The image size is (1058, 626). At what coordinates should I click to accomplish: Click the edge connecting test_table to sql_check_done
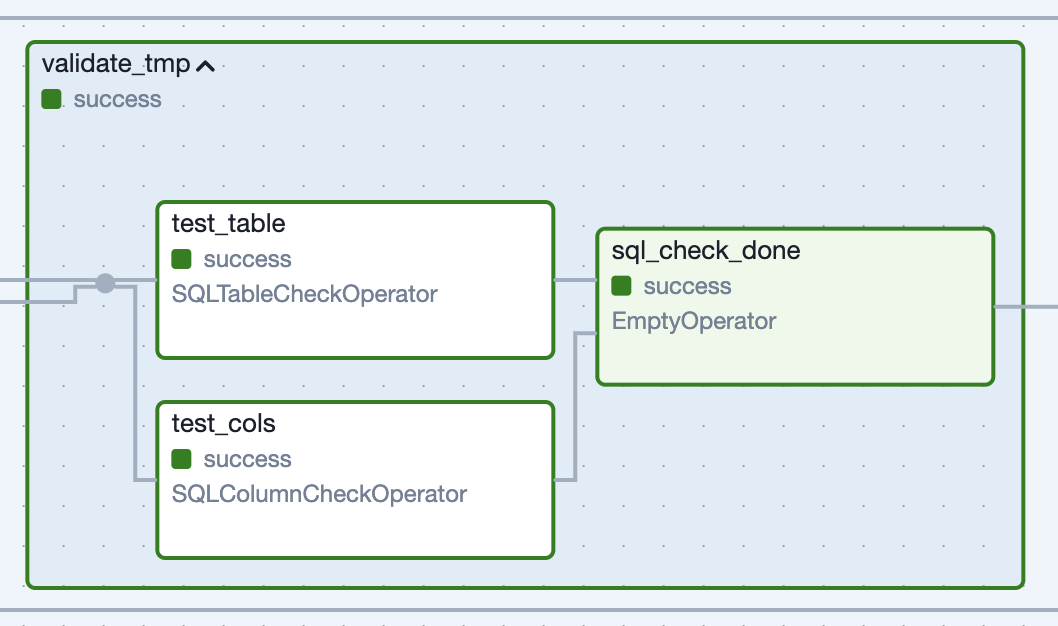575,280
